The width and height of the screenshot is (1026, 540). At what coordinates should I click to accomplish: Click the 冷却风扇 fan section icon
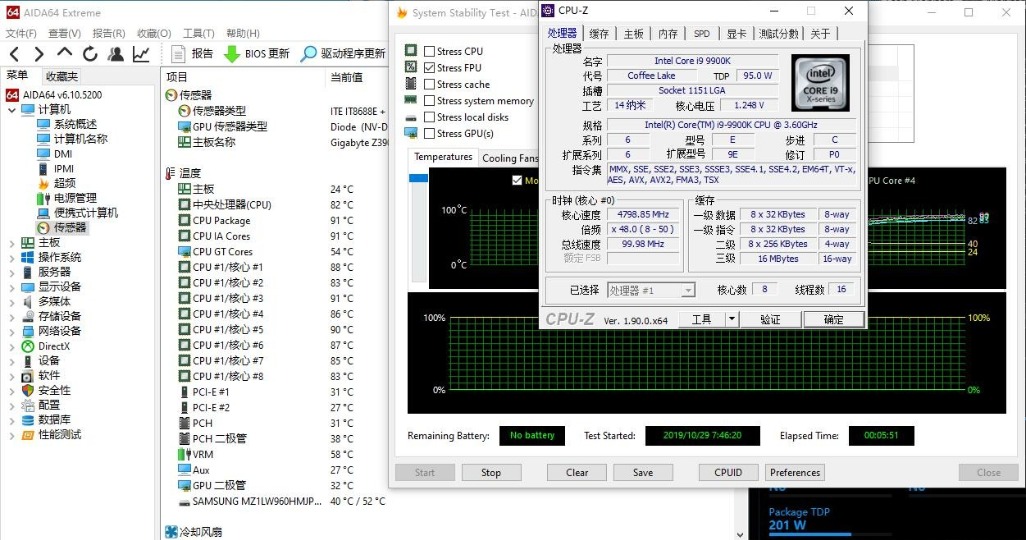click(171, 531)
